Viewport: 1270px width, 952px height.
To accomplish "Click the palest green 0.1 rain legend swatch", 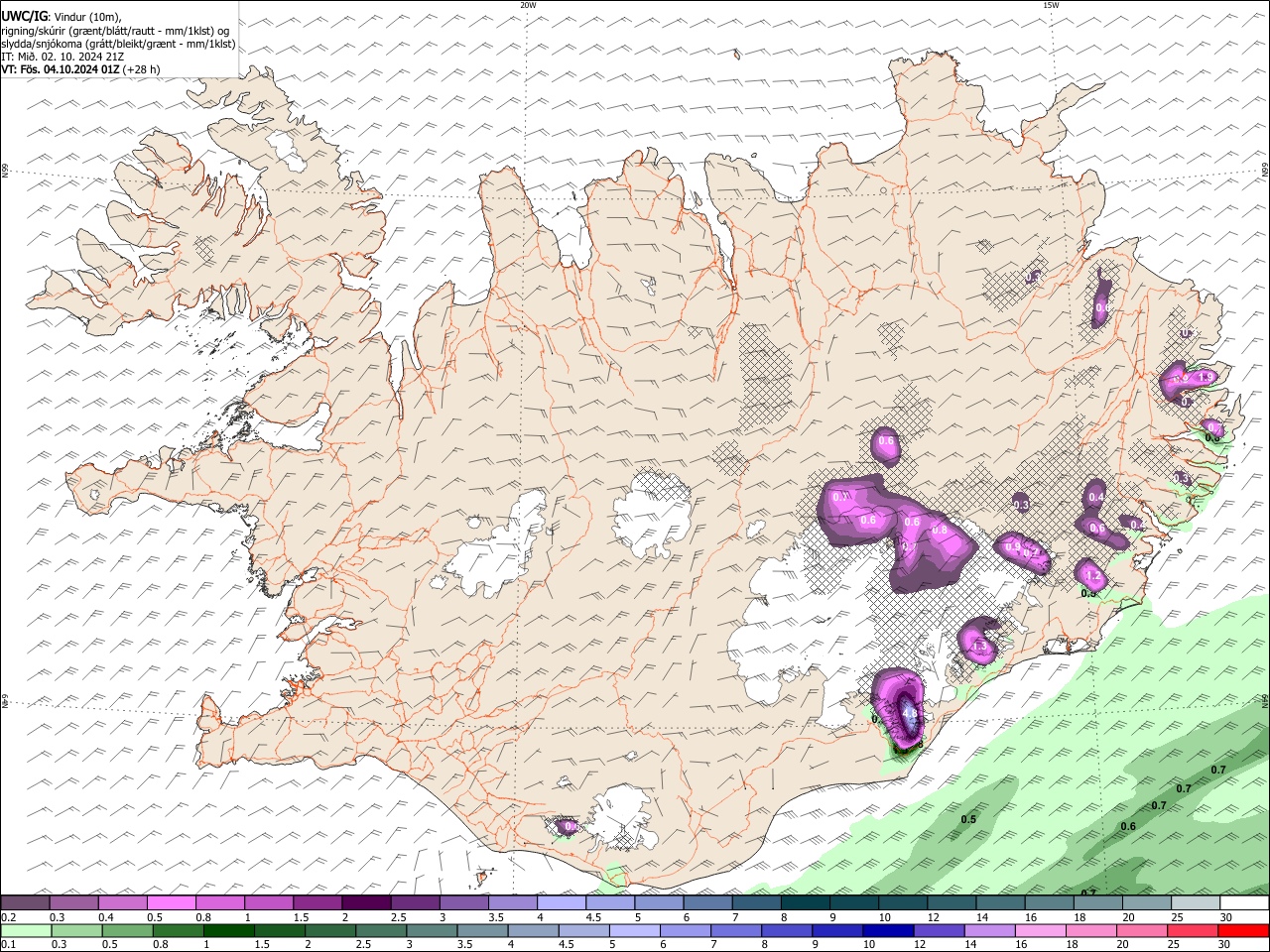I will [26, 931].
